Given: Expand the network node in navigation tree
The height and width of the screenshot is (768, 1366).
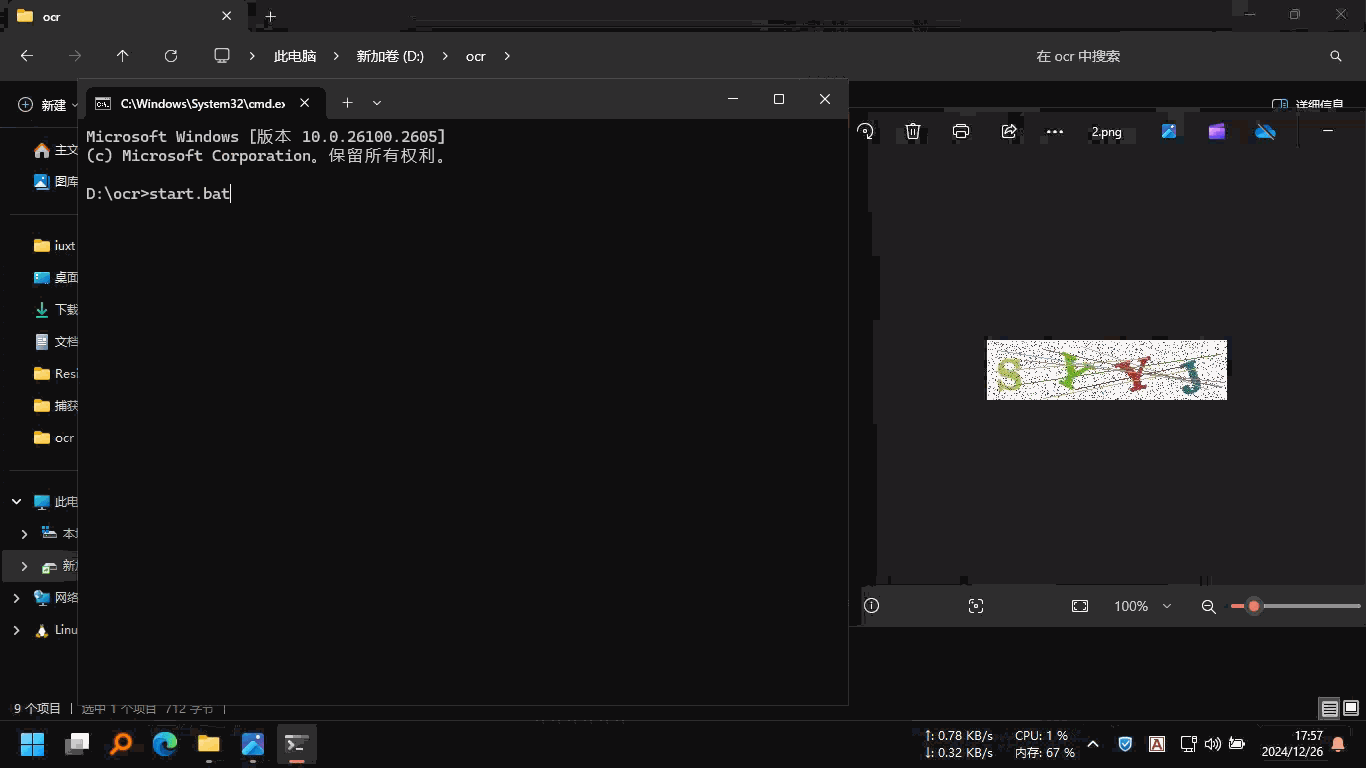Looking at the screenshot, I should [16, 598].
